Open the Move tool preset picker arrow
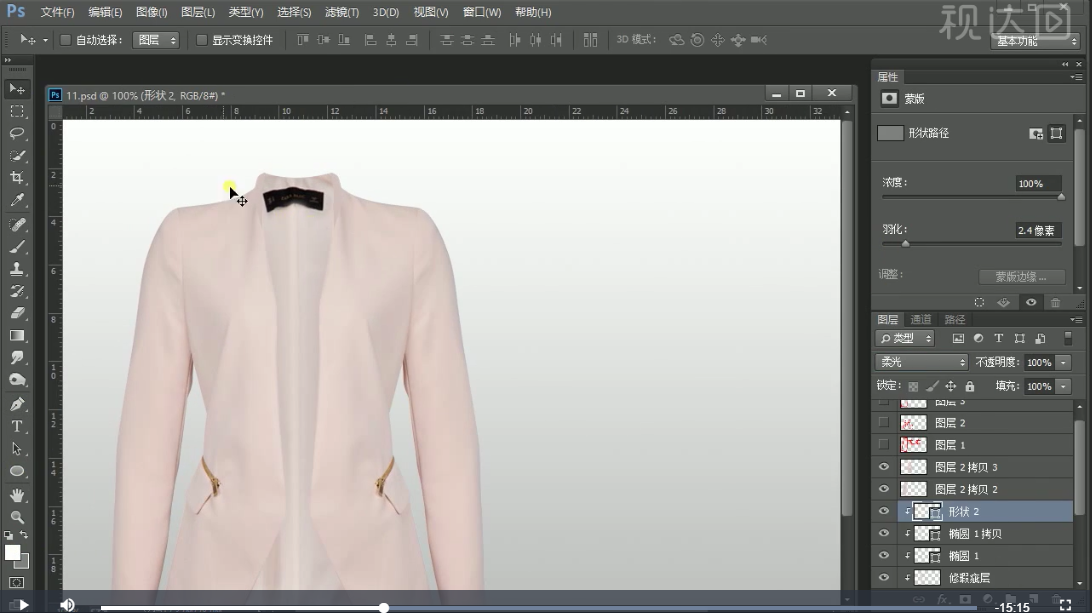The height and width of the screenshot is (613, 1092). (45, 40)
